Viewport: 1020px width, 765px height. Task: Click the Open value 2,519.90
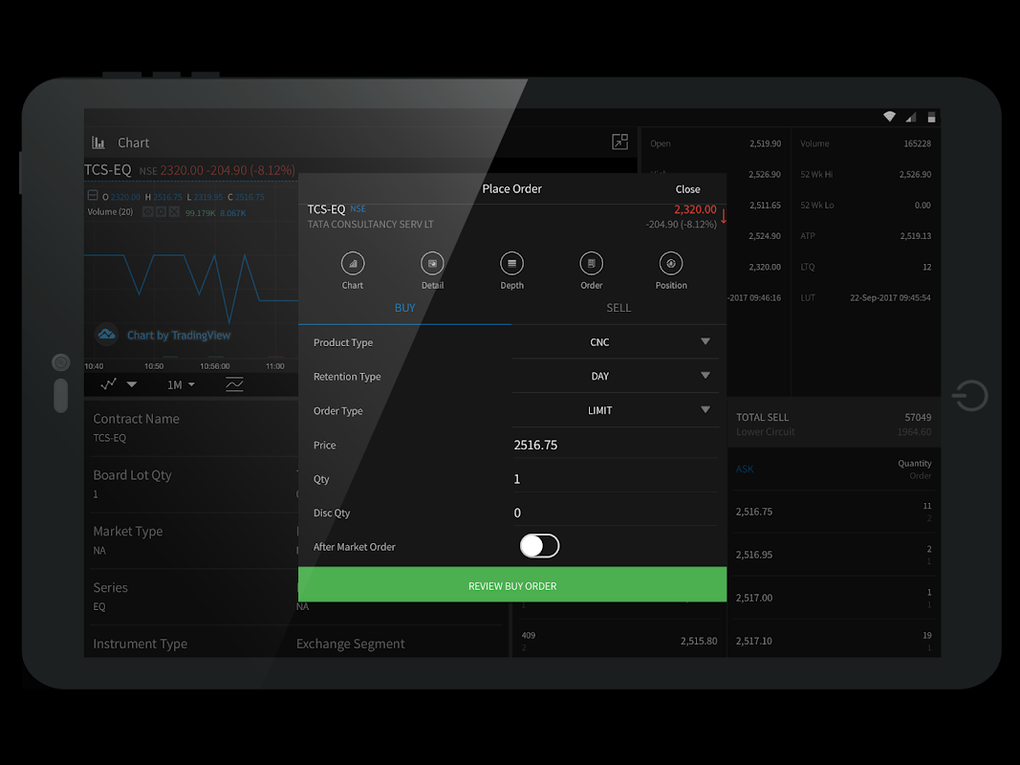765,143
